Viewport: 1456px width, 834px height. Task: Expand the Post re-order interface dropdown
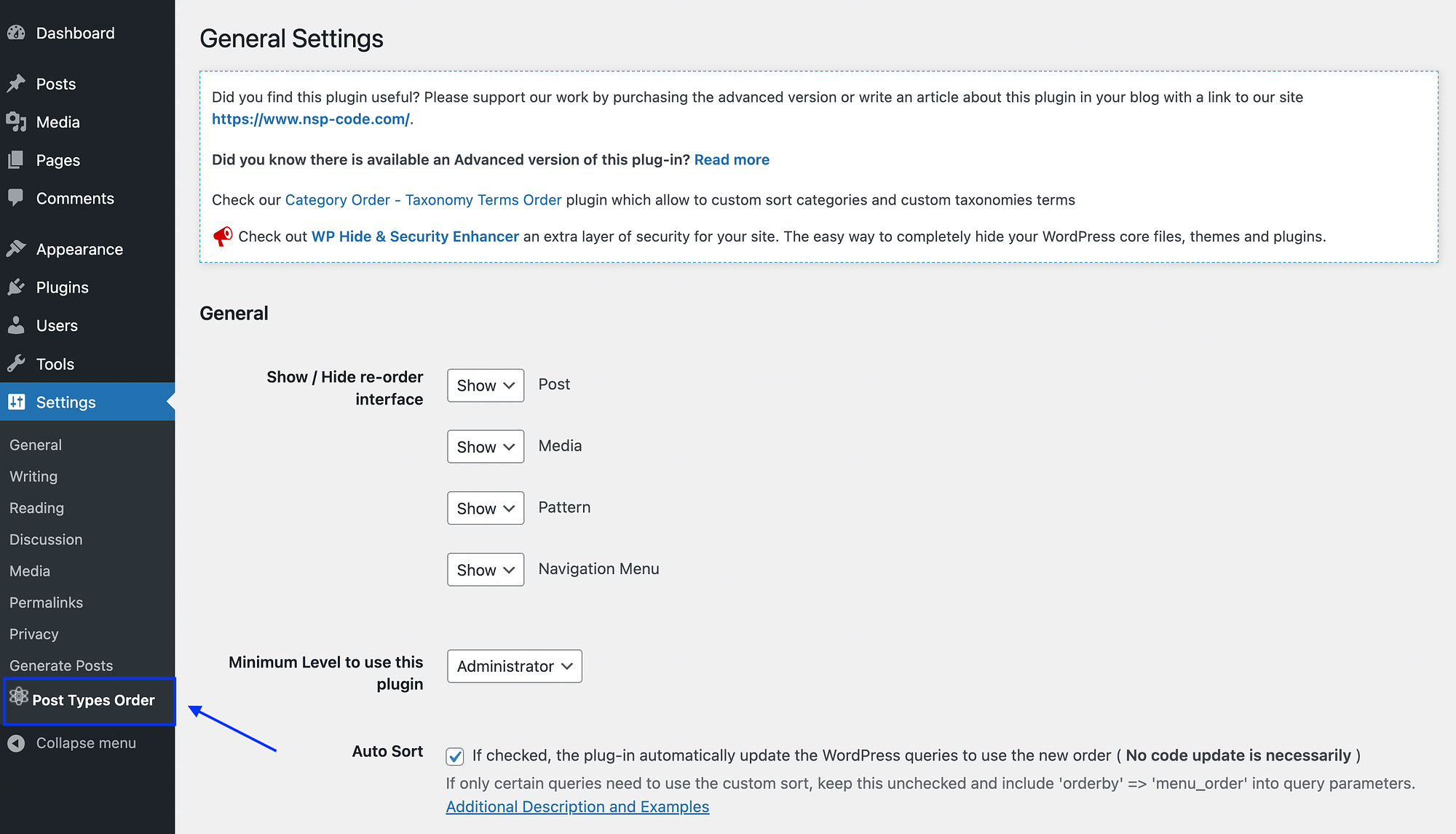(485, 385)
